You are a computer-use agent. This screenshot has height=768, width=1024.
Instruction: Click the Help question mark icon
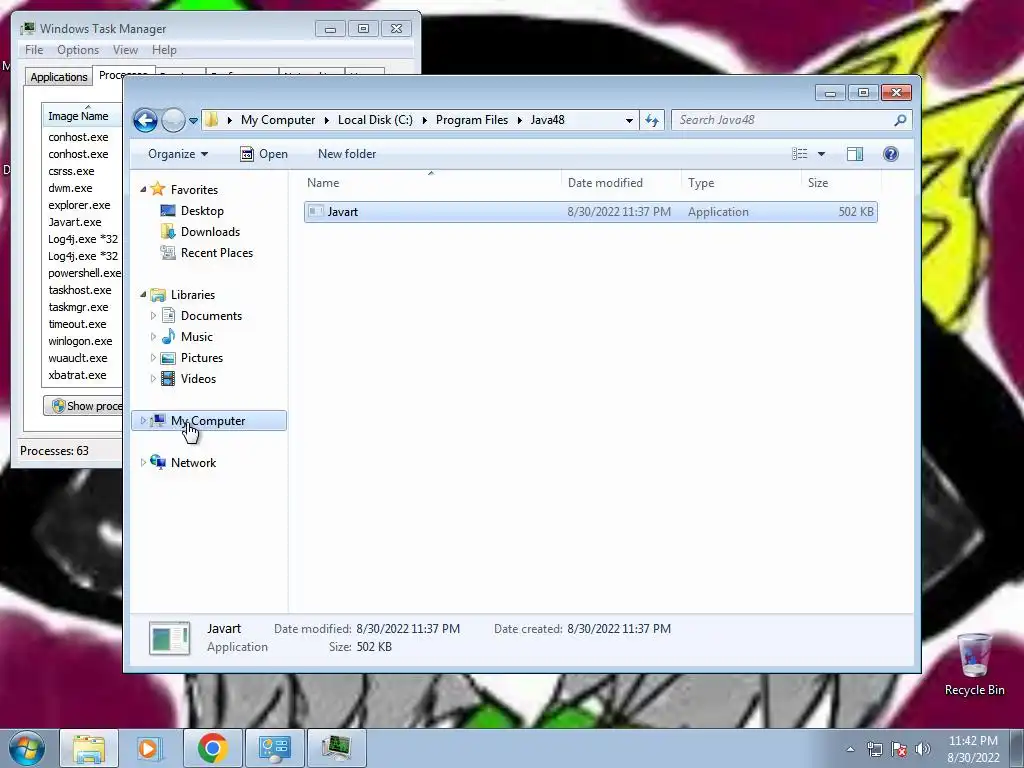click(x=890, y=154)
